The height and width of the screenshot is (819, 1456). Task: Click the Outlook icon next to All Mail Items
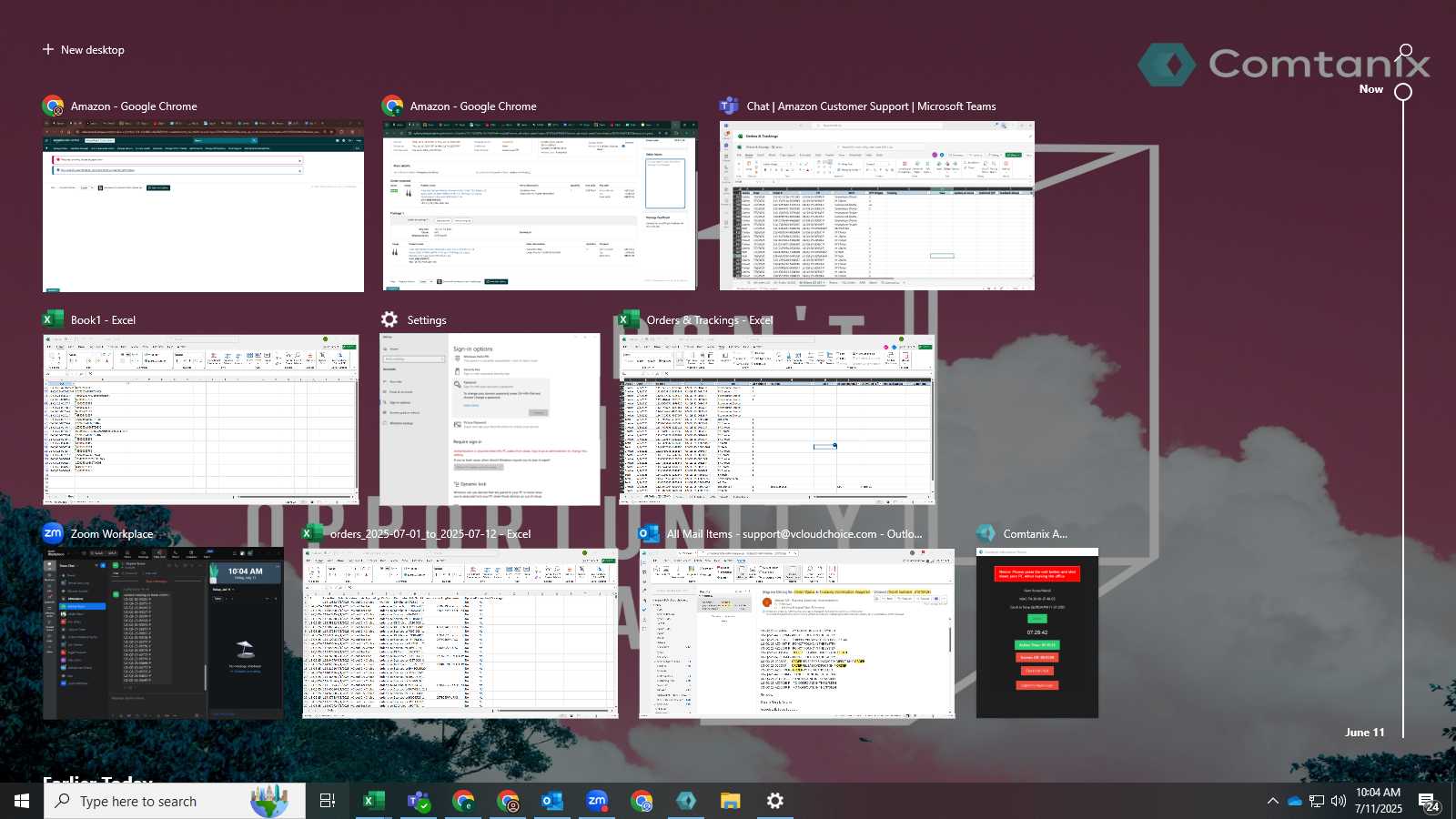649,533
